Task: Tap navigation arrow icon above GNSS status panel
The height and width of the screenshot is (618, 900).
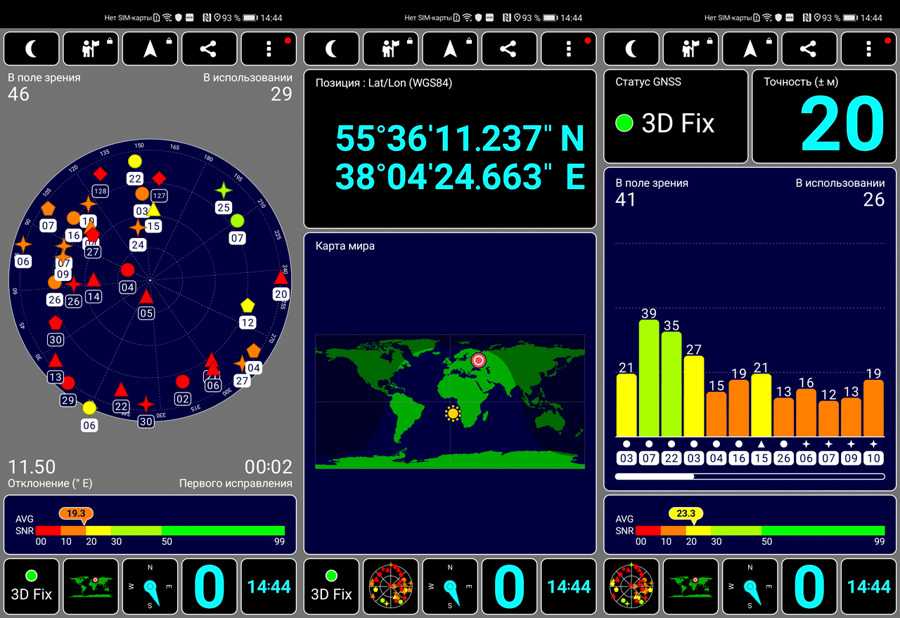Action: [x=749, y=48]
